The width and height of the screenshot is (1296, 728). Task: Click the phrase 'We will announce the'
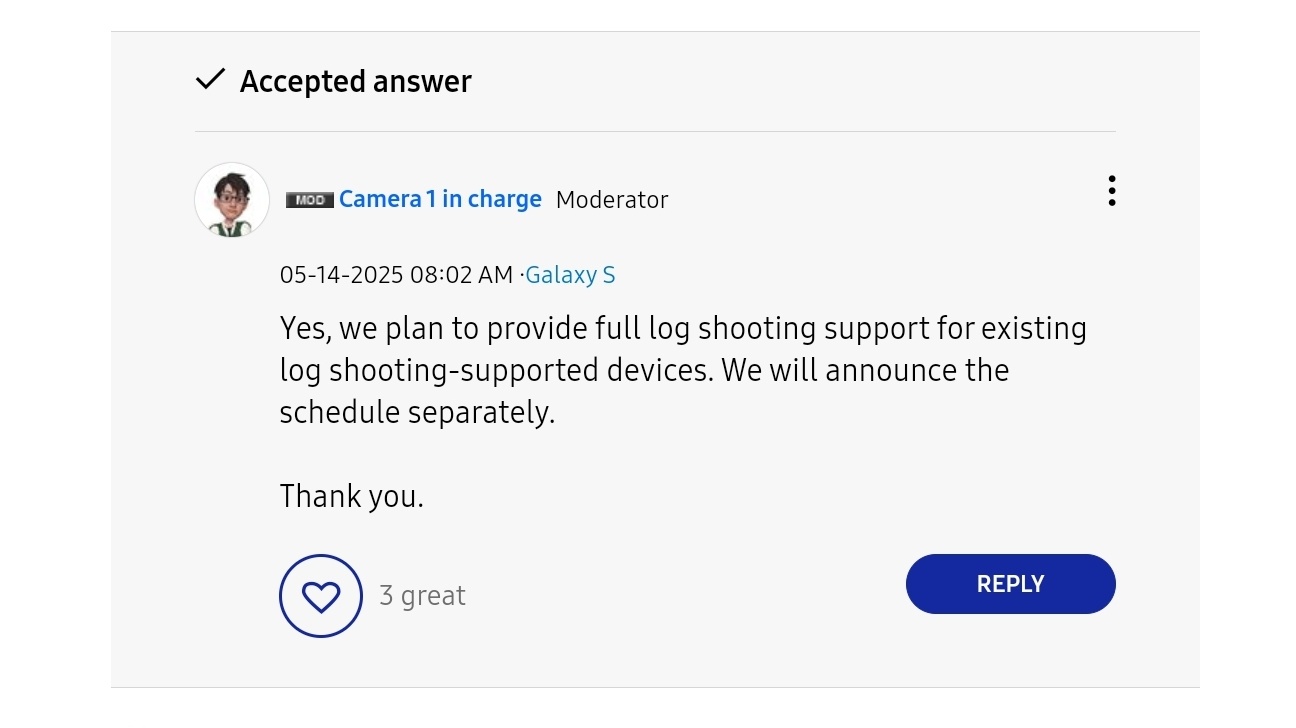(x=865, y=371)
